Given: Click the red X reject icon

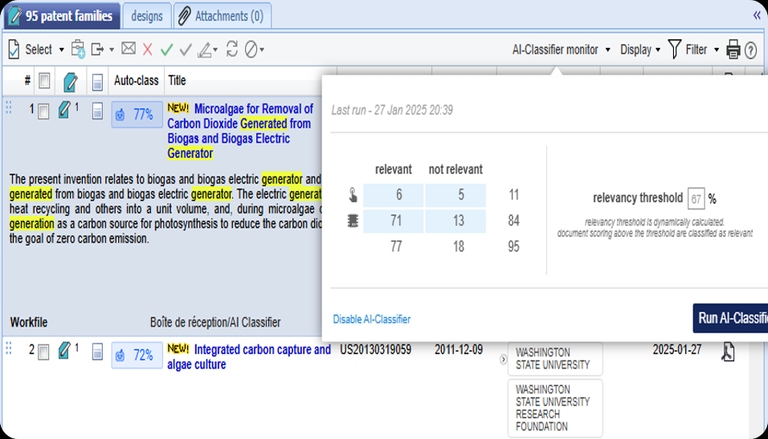Looking at the screenshot, I should coord(148,49).
